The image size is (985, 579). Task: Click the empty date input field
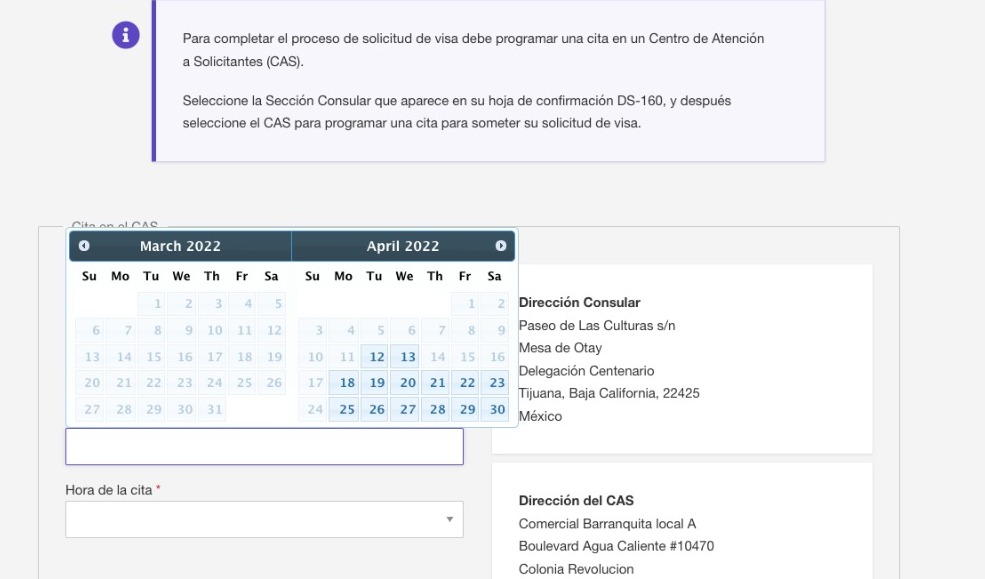(264, 446)
